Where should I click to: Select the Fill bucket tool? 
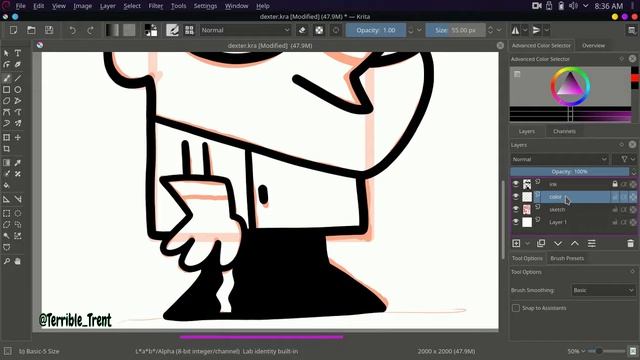pos(7,185)
